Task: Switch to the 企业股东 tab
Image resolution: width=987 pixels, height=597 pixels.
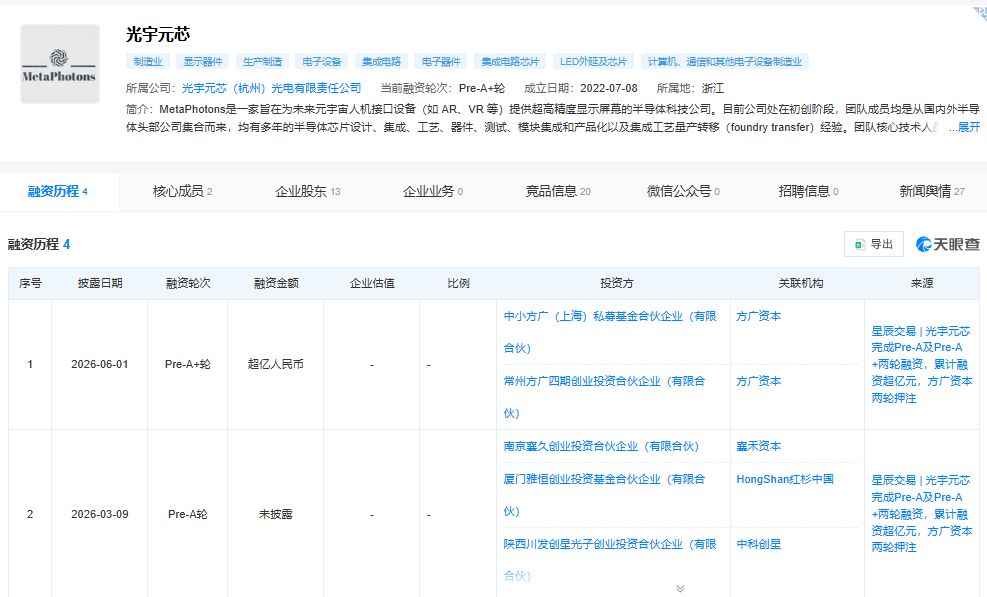Action: click(x=308, y=191)
